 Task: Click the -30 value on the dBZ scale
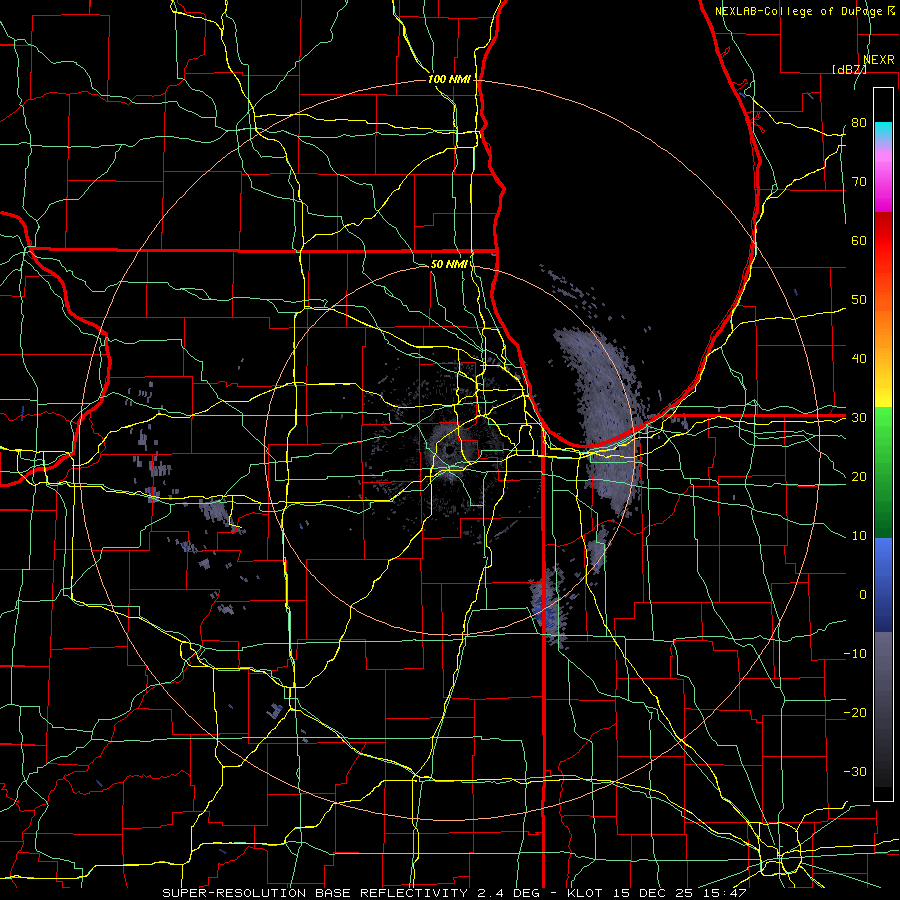(x=855, y=772)
